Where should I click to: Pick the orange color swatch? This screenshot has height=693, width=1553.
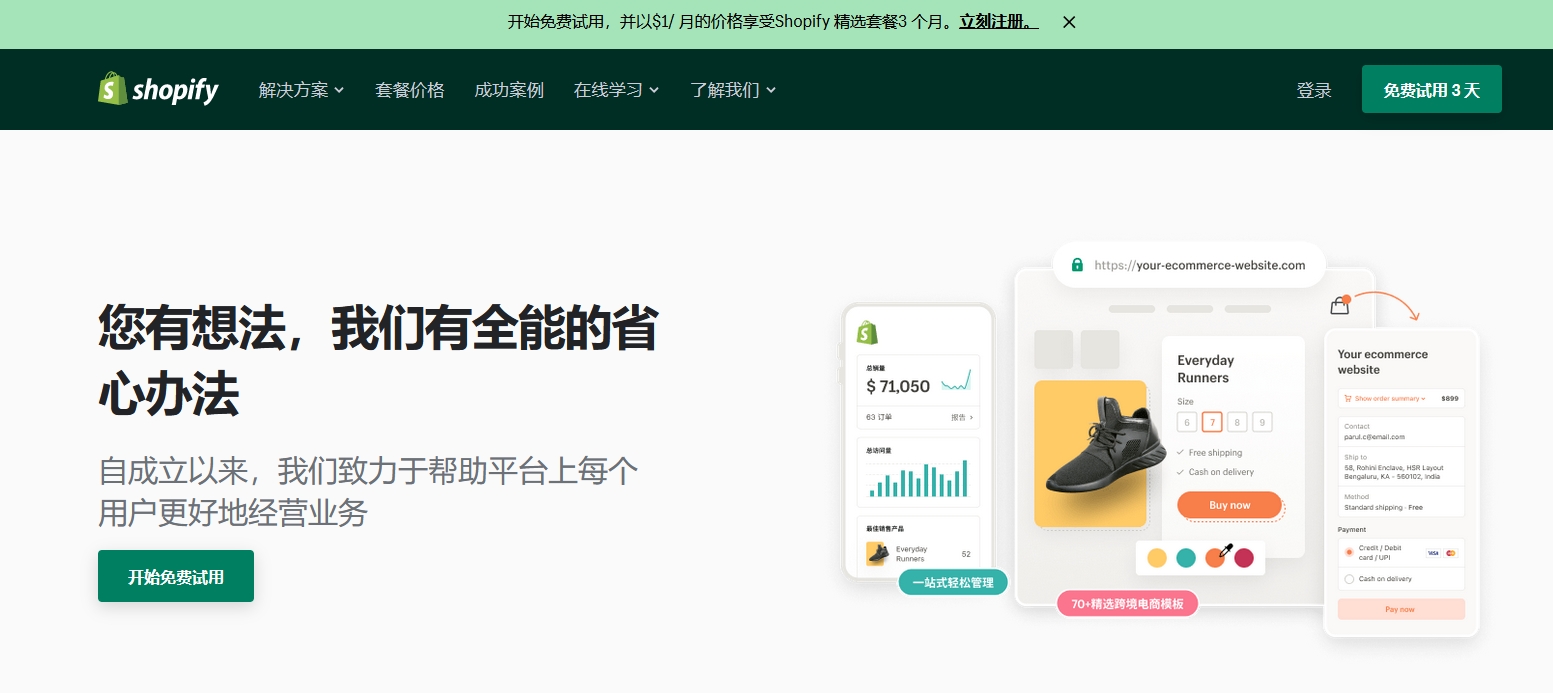point(1215,558)
